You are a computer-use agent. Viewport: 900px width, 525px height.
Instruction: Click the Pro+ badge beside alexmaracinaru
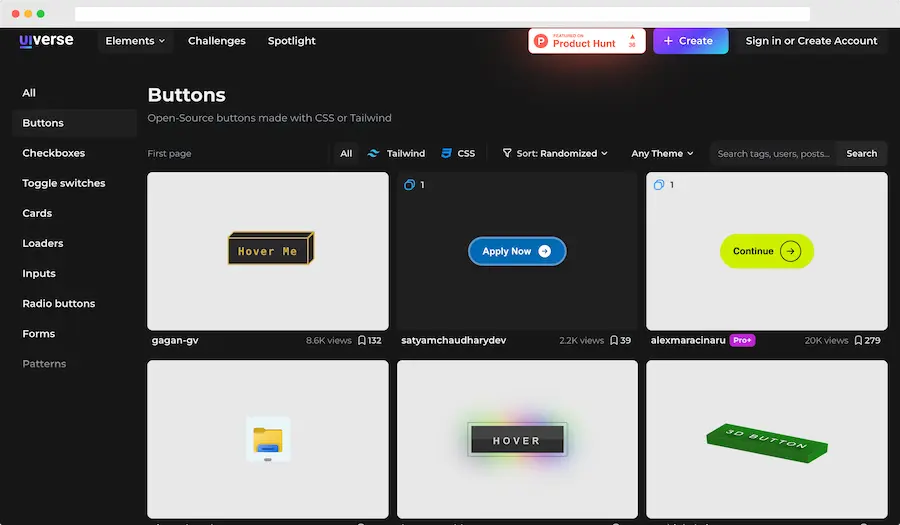click(742, 340)
